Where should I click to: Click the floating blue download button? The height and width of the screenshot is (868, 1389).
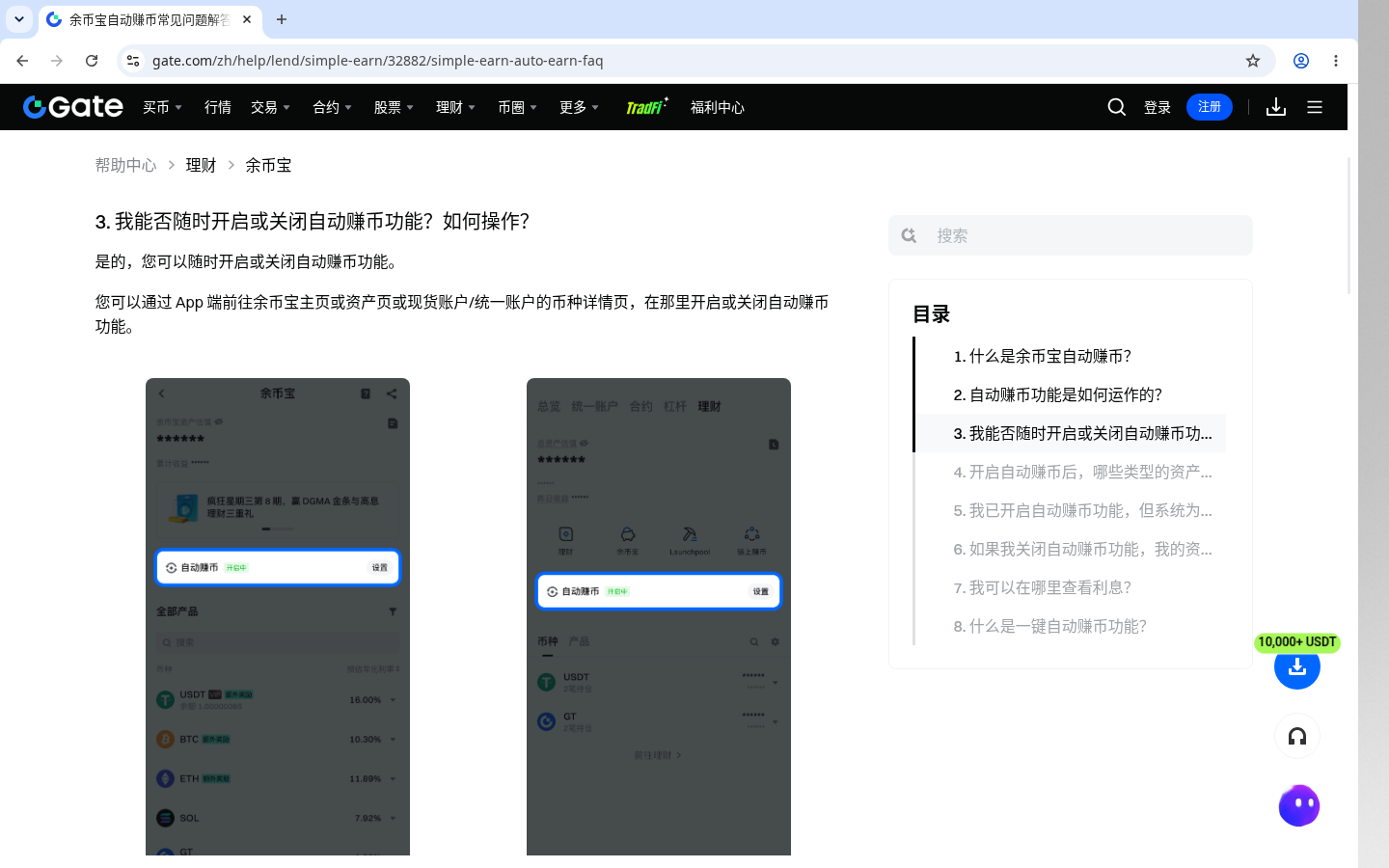pos(1297,666)
